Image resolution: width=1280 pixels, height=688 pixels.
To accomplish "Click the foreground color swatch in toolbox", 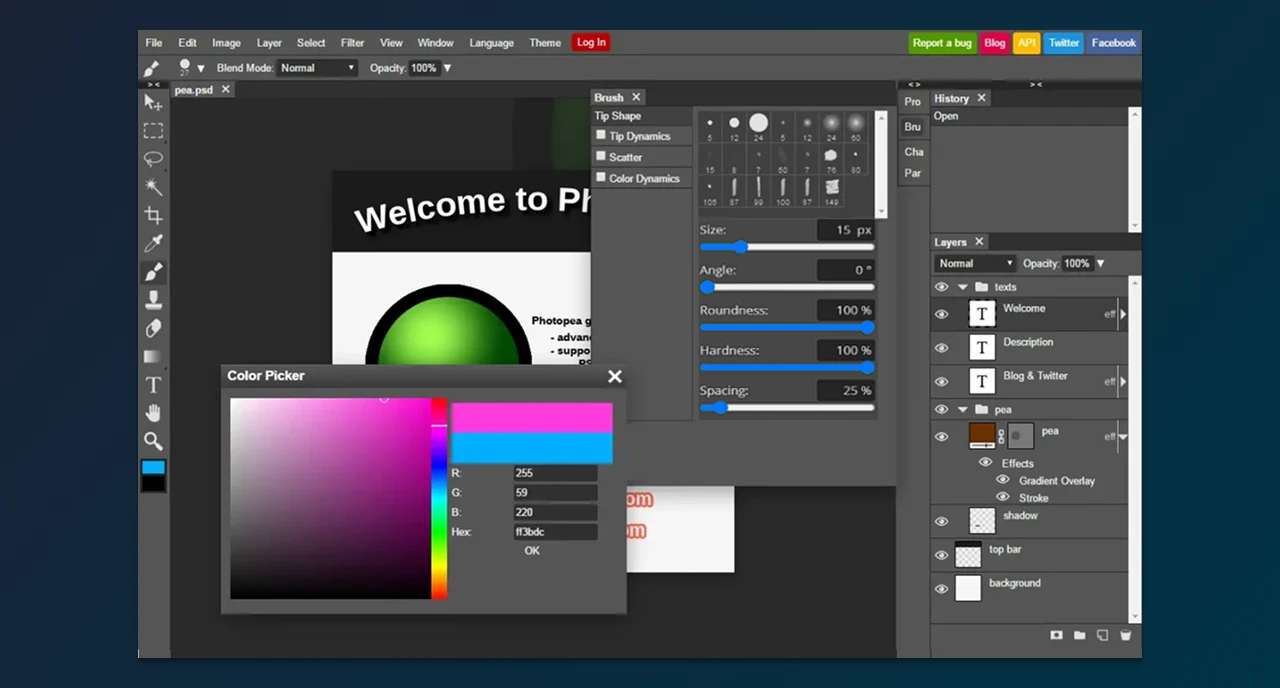I will pos(153,467).
